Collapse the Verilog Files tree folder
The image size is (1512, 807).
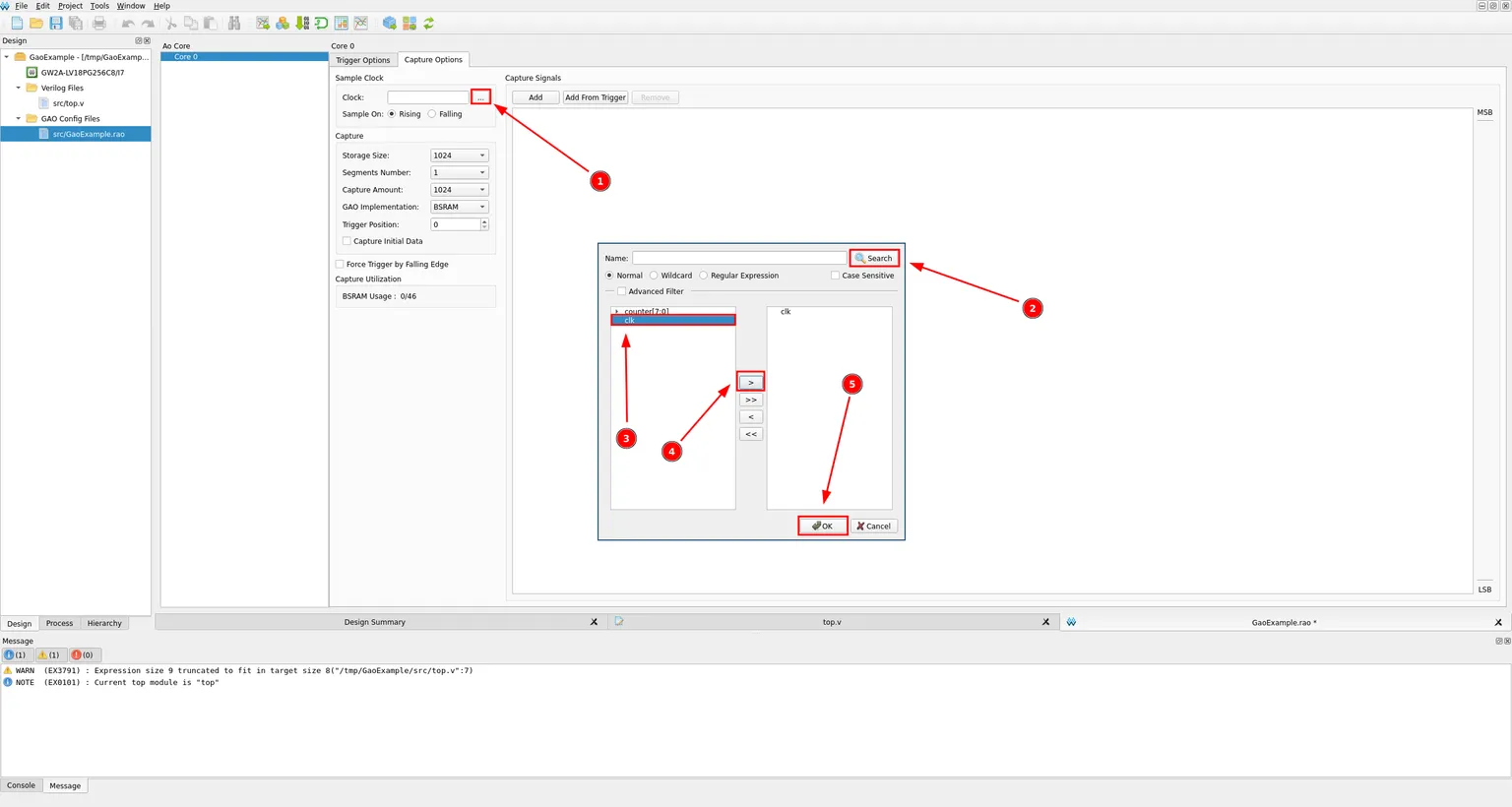(x=18, y=88)
